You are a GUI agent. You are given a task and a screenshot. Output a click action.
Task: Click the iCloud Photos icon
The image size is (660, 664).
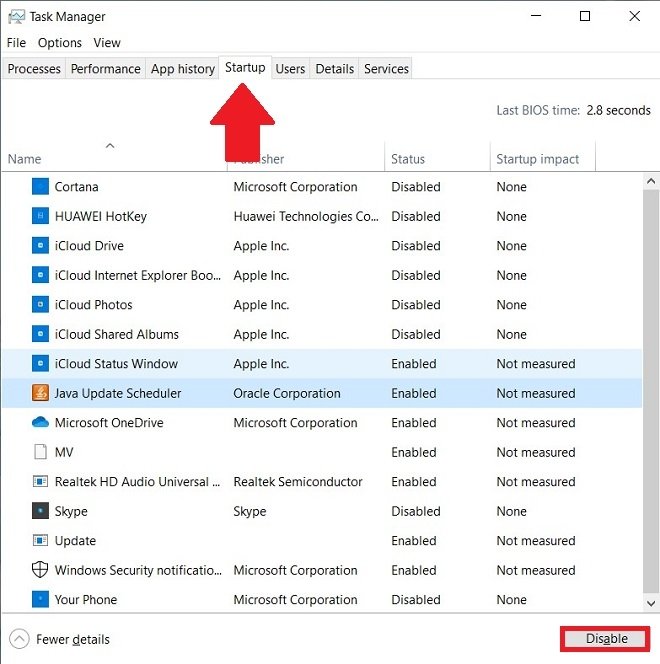40,304
